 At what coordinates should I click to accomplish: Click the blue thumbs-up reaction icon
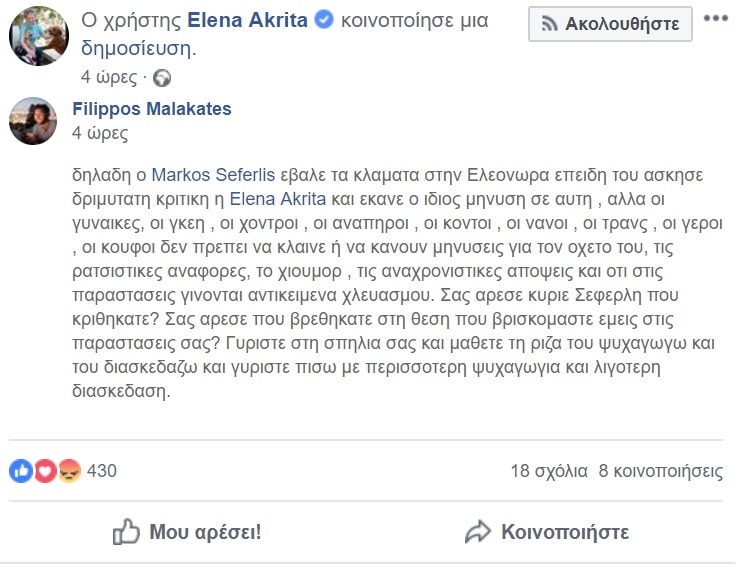coord(21,470)
